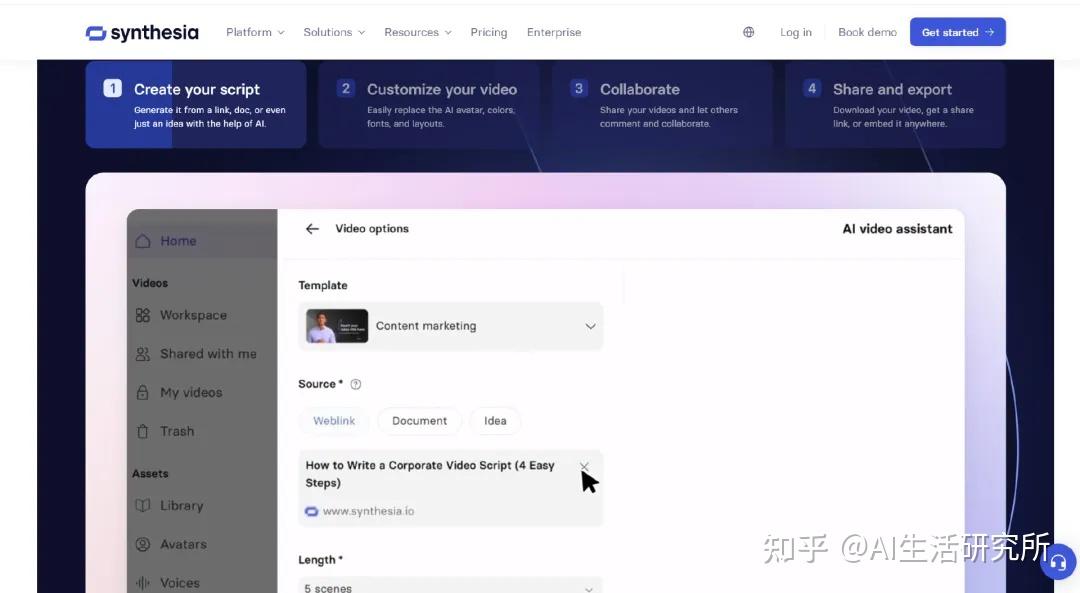Select the Weblink source option
Image resolution: width=1080 pixels, height=593 pixels.
click(334, 421)
